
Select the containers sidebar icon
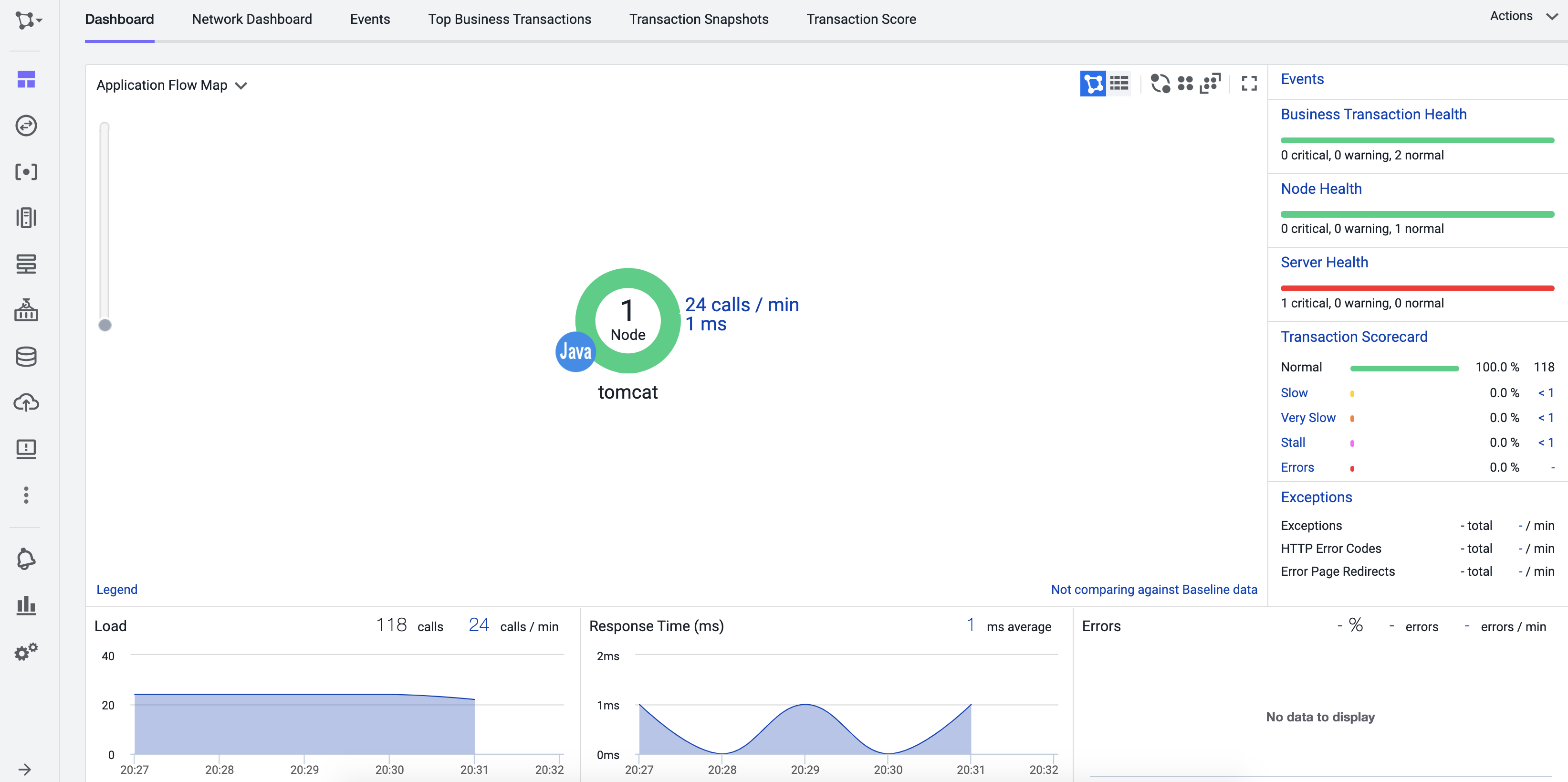click(26, 311)
